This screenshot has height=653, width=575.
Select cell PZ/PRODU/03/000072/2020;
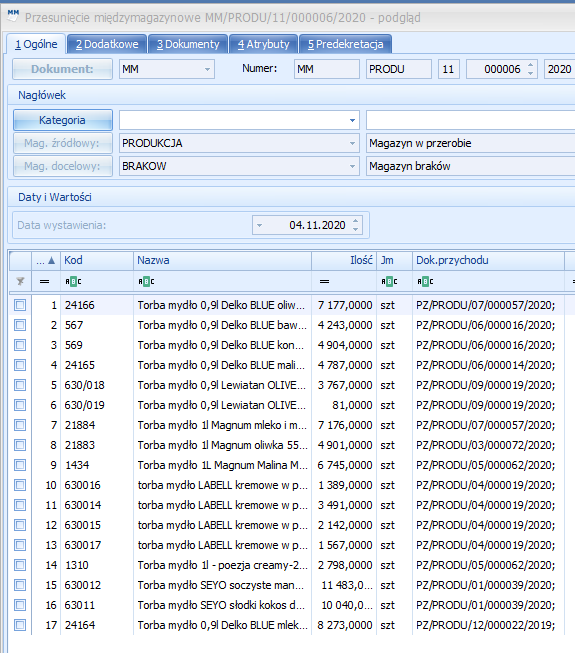[488, 445]
